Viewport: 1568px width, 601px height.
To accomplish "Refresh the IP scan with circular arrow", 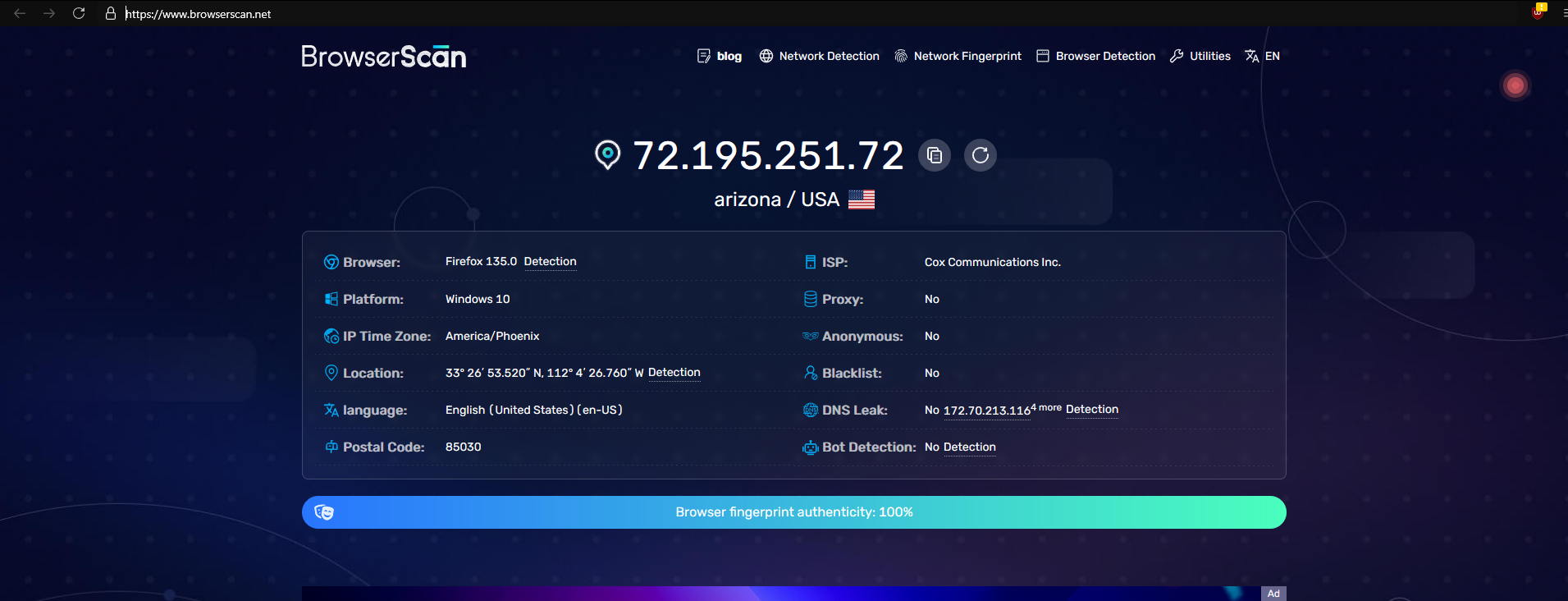I will [981, 155].
